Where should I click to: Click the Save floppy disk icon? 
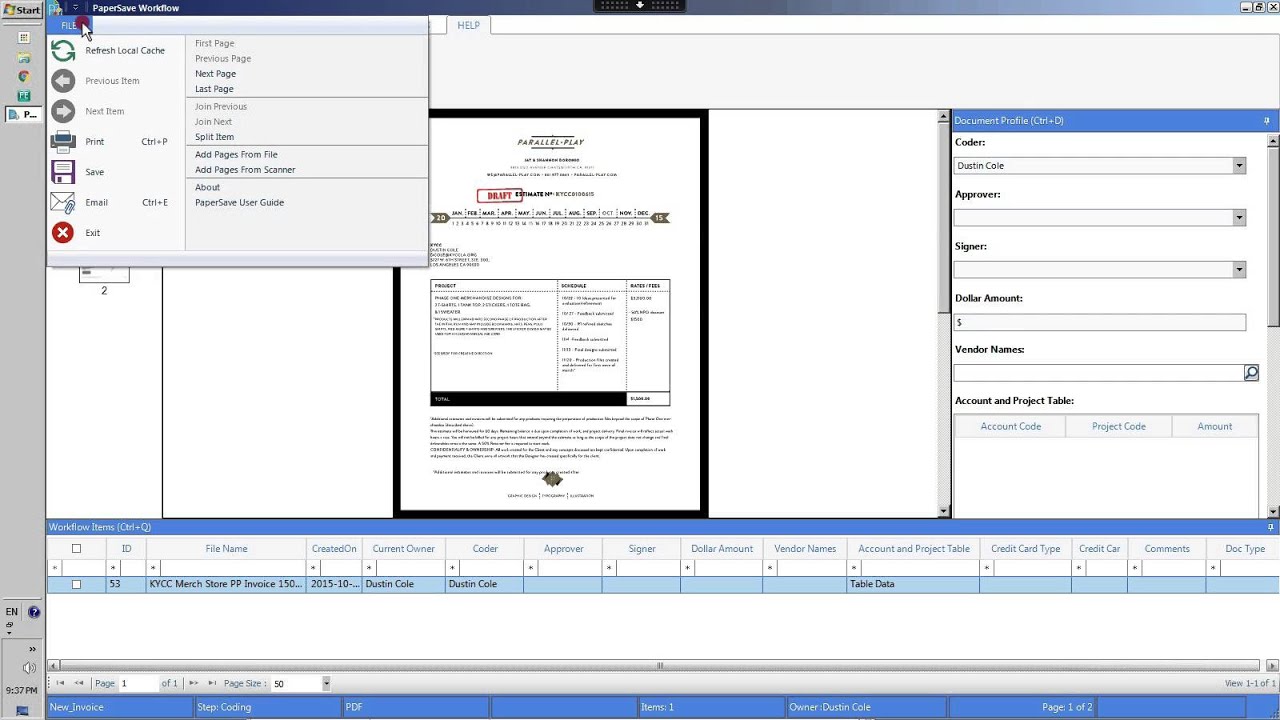(63, 172)
